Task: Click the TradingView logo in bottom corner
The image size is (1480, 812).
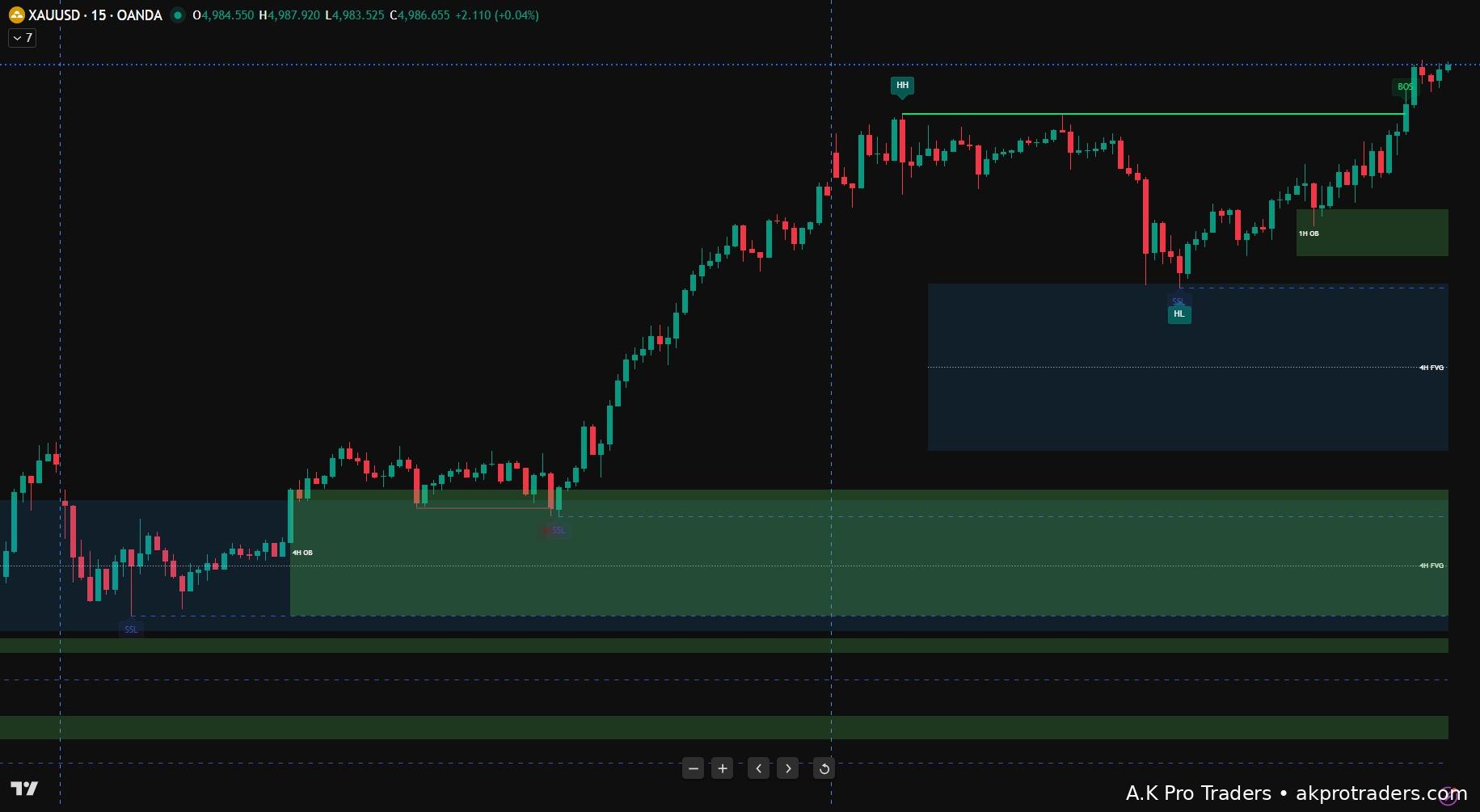Action: pyautogui.click(x=26, y=788)
